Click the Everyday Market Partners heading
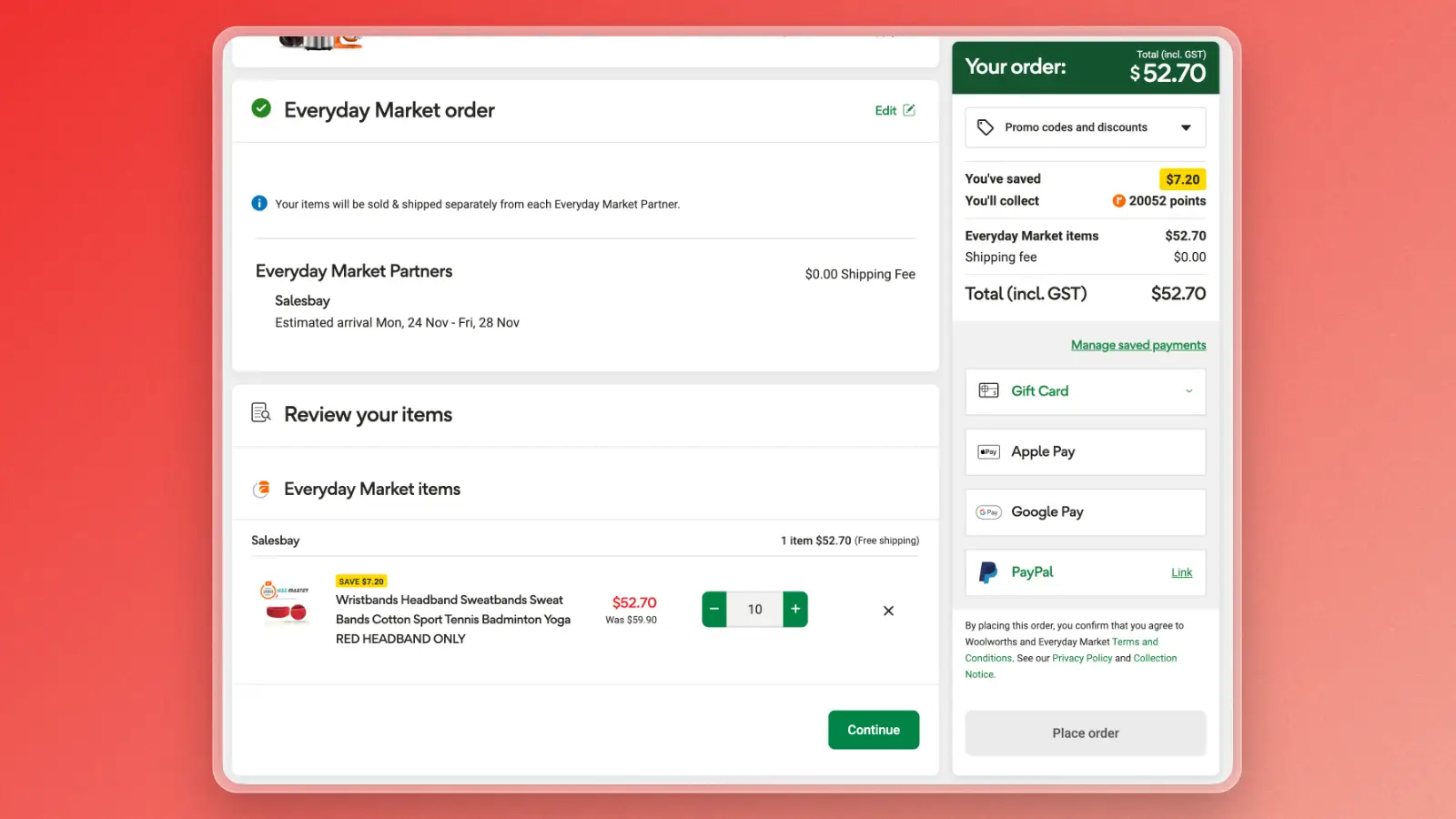The image size is (1456, 819). pyautogui.click(x=354, y=271)
